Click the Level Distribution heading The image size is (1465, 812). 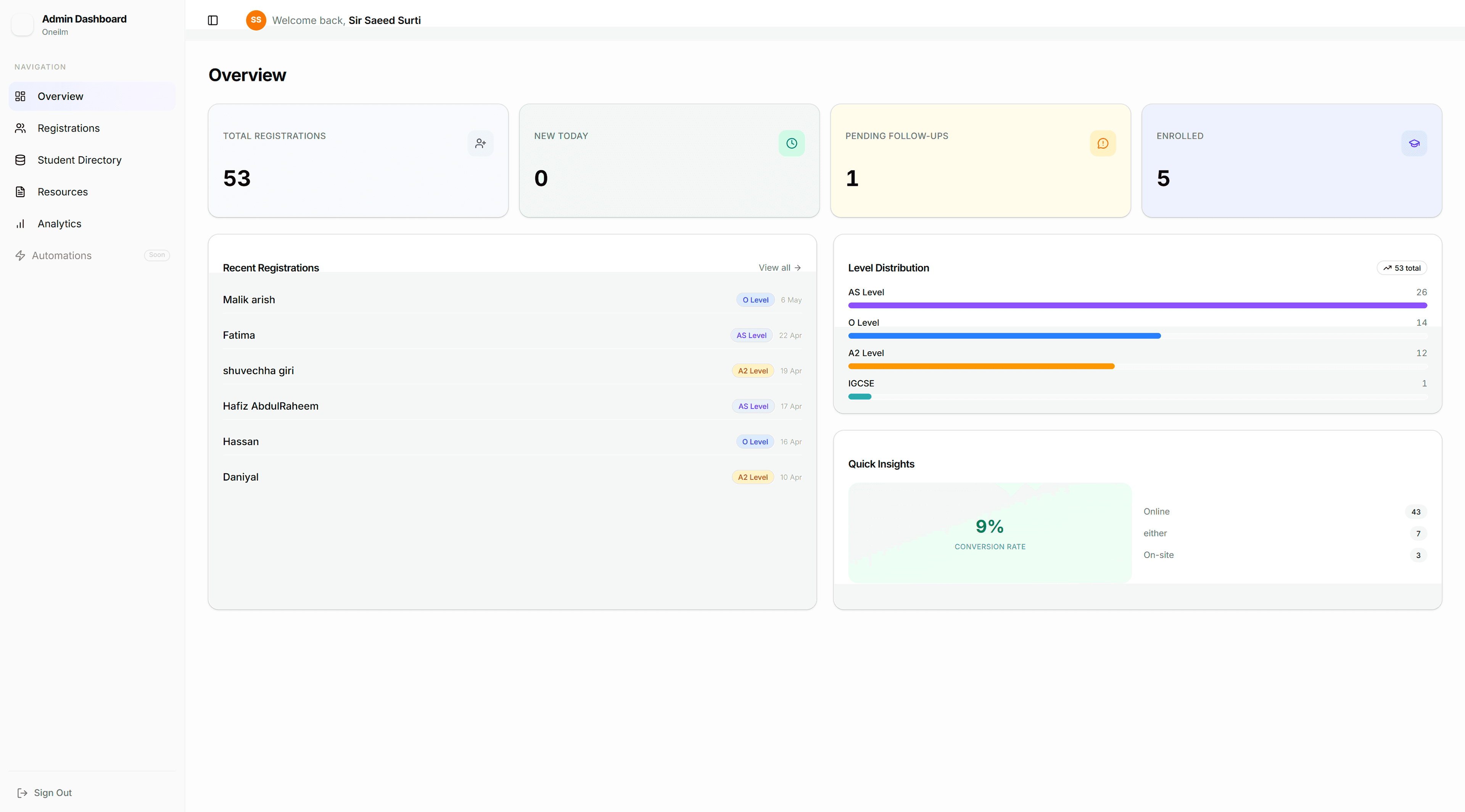(888, 268)
